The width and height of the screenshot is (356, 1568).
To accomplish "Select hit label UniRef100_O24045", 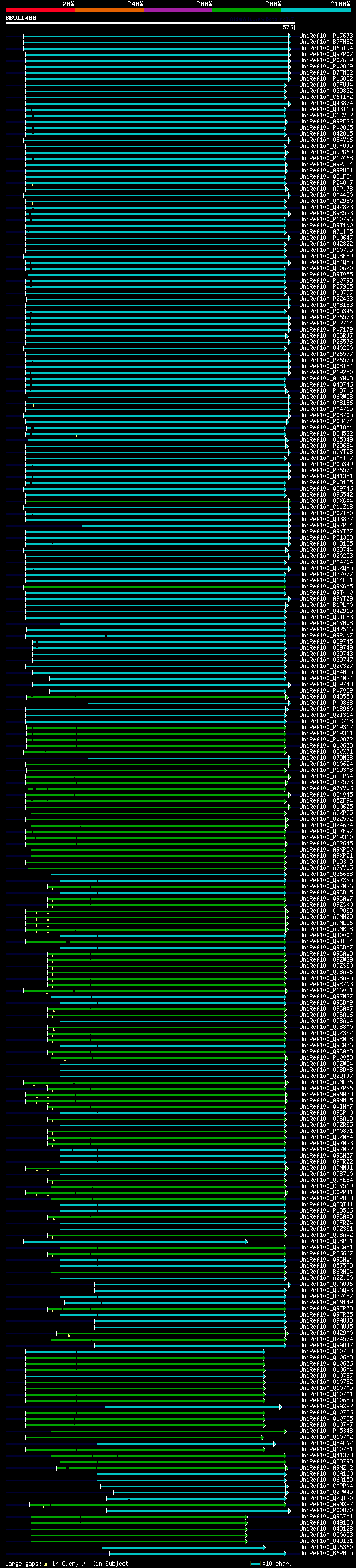I will pos(326,794).
